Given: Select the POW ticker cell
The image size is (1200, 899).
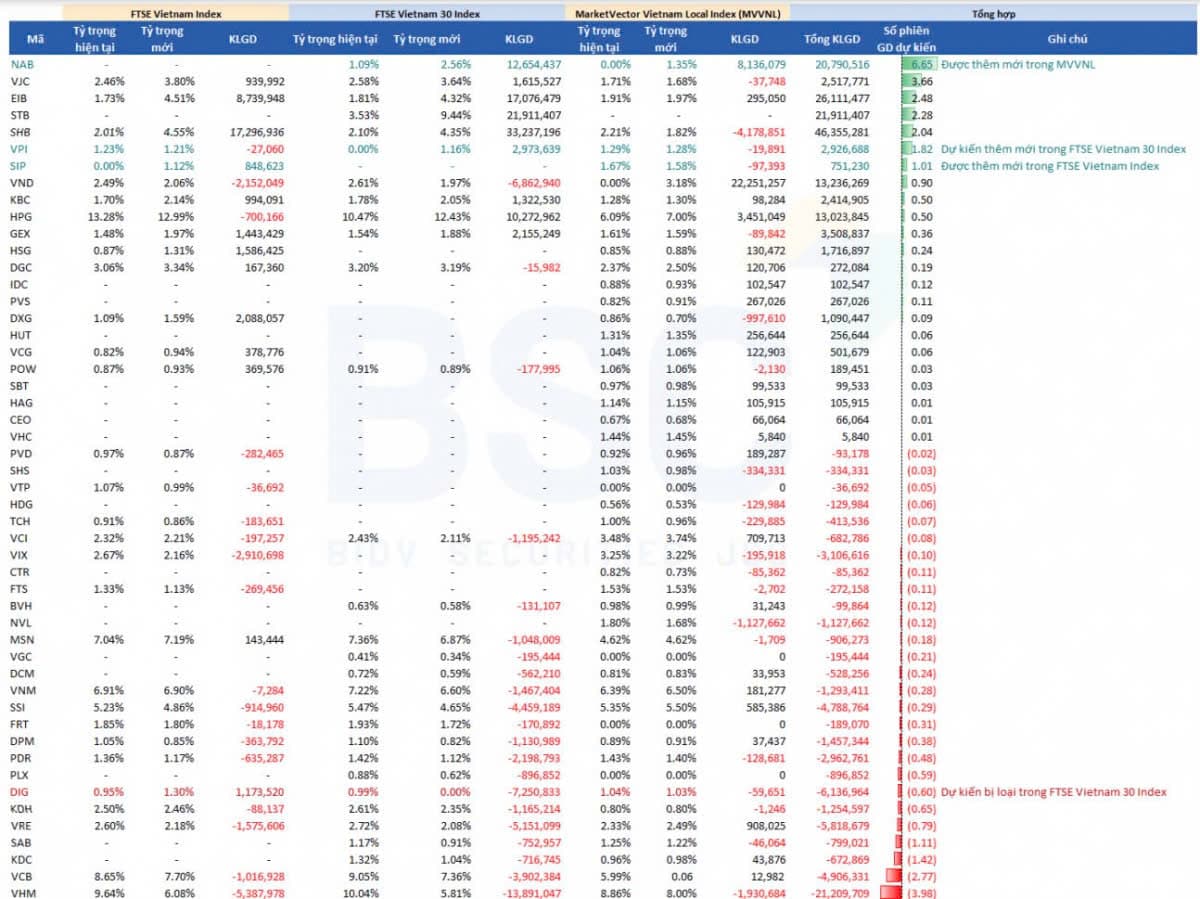Looking at the screenshot, I should point(22,369).
